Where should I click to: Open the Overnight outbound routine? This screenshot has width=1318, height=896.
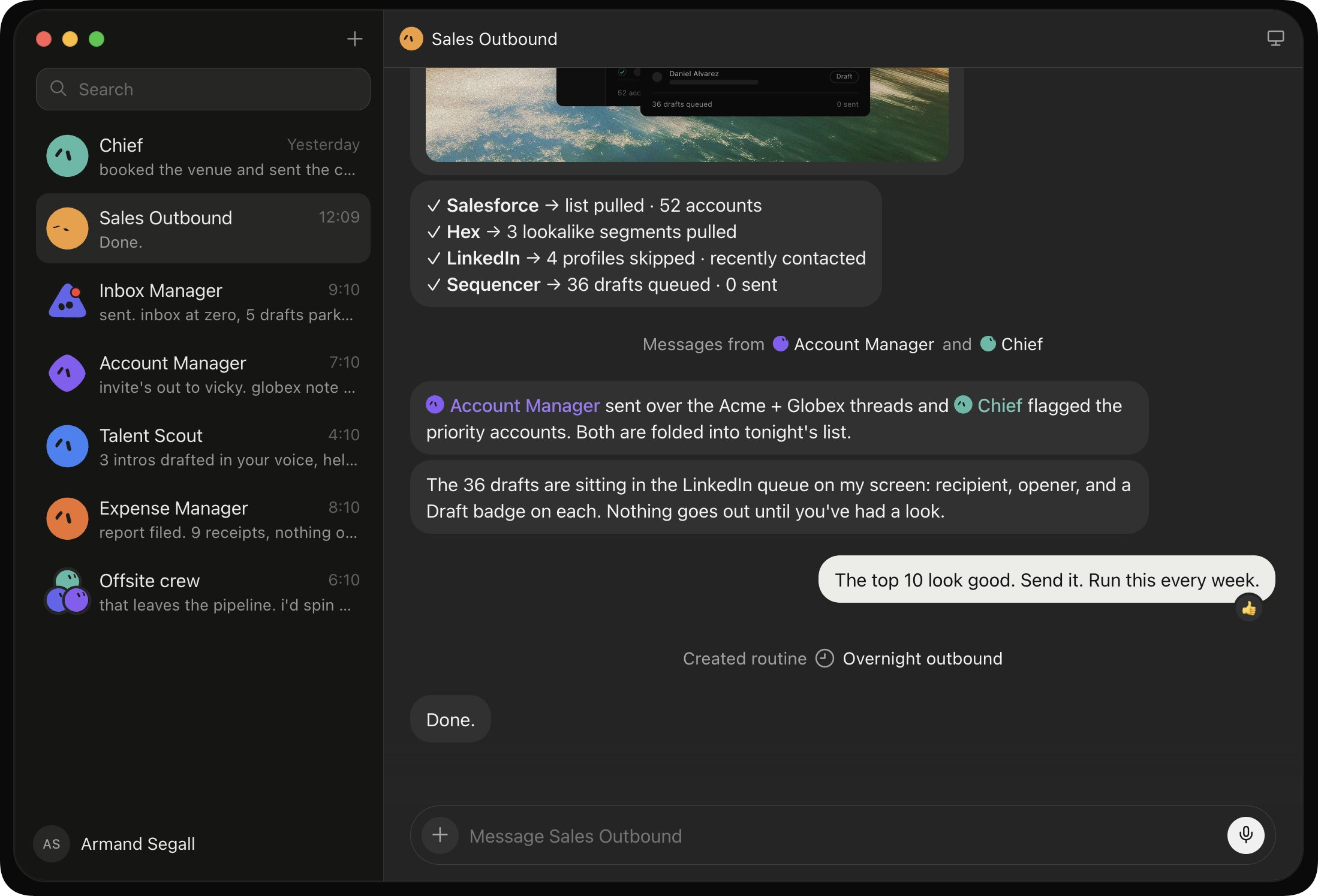pos(922,659)
